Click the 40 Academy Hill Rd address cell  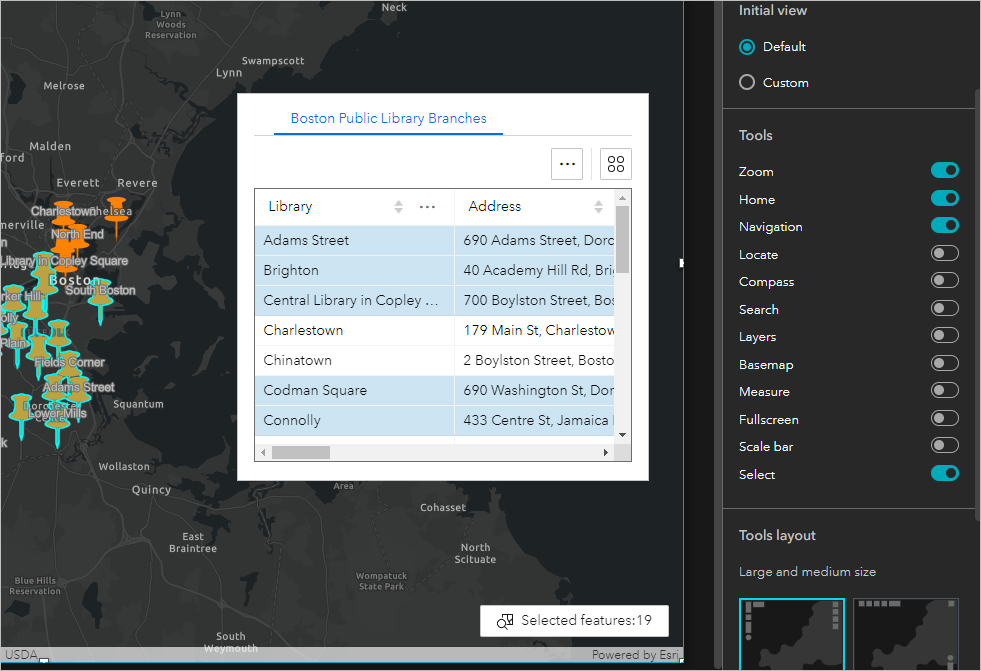pyautogui.click(x=534, y=270)
